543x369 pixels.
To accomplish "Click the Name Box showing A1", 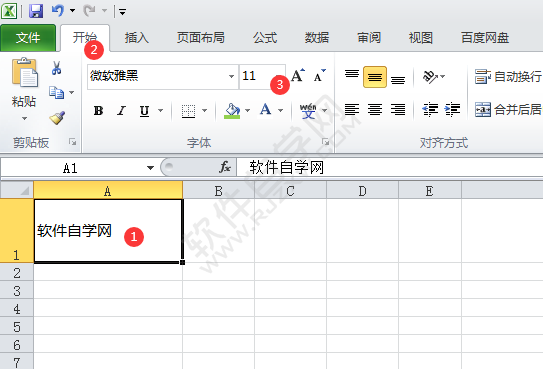I will click(70, 168).
